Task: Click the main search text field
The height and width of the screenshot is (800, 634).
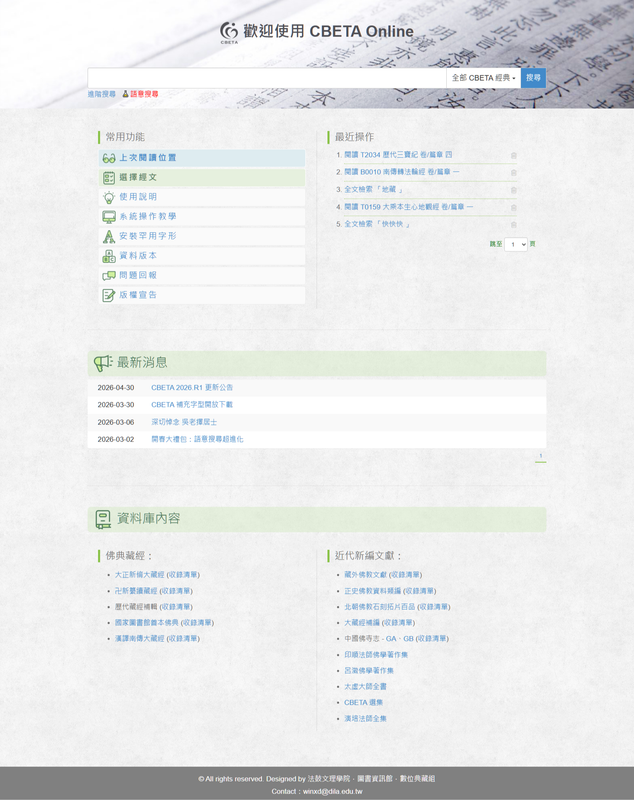Action: pyautogui.click(x=267, y=78)
